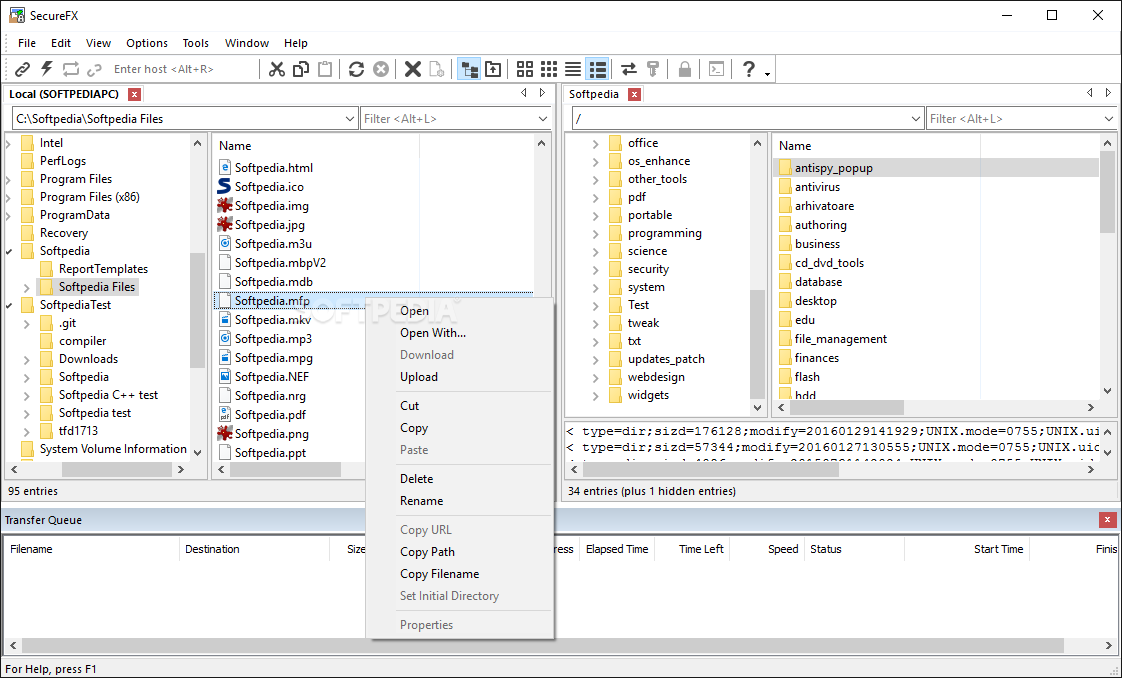Click remote tab scroll left arrow

1089,93
